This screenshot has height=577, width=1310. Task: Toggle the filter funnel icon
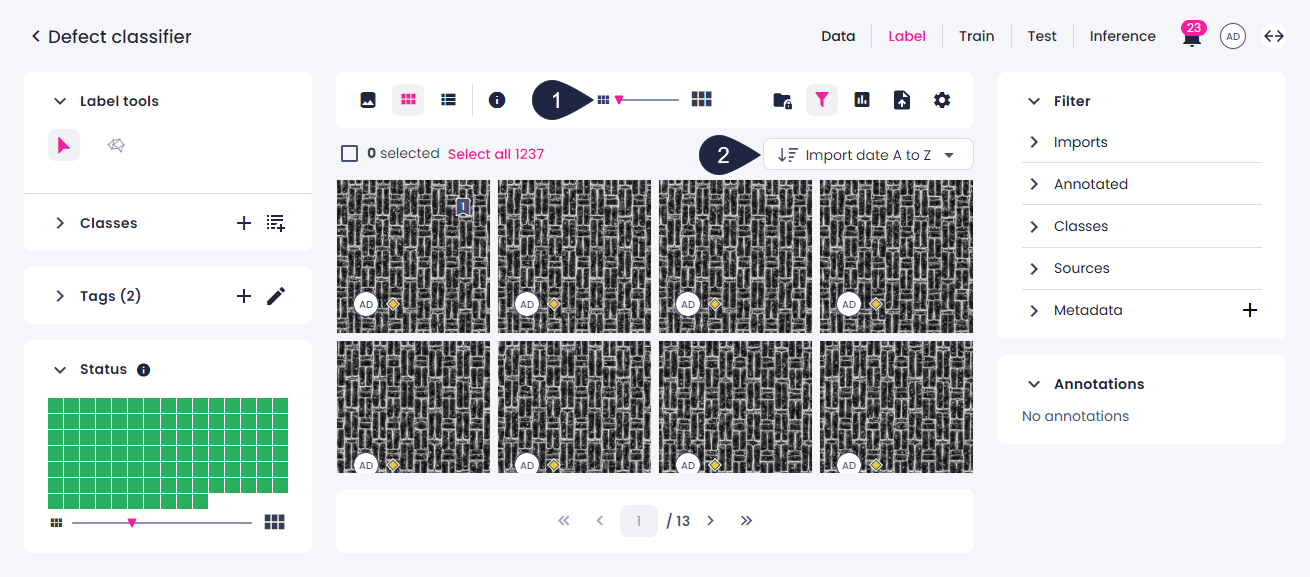[x=822, y=100]
